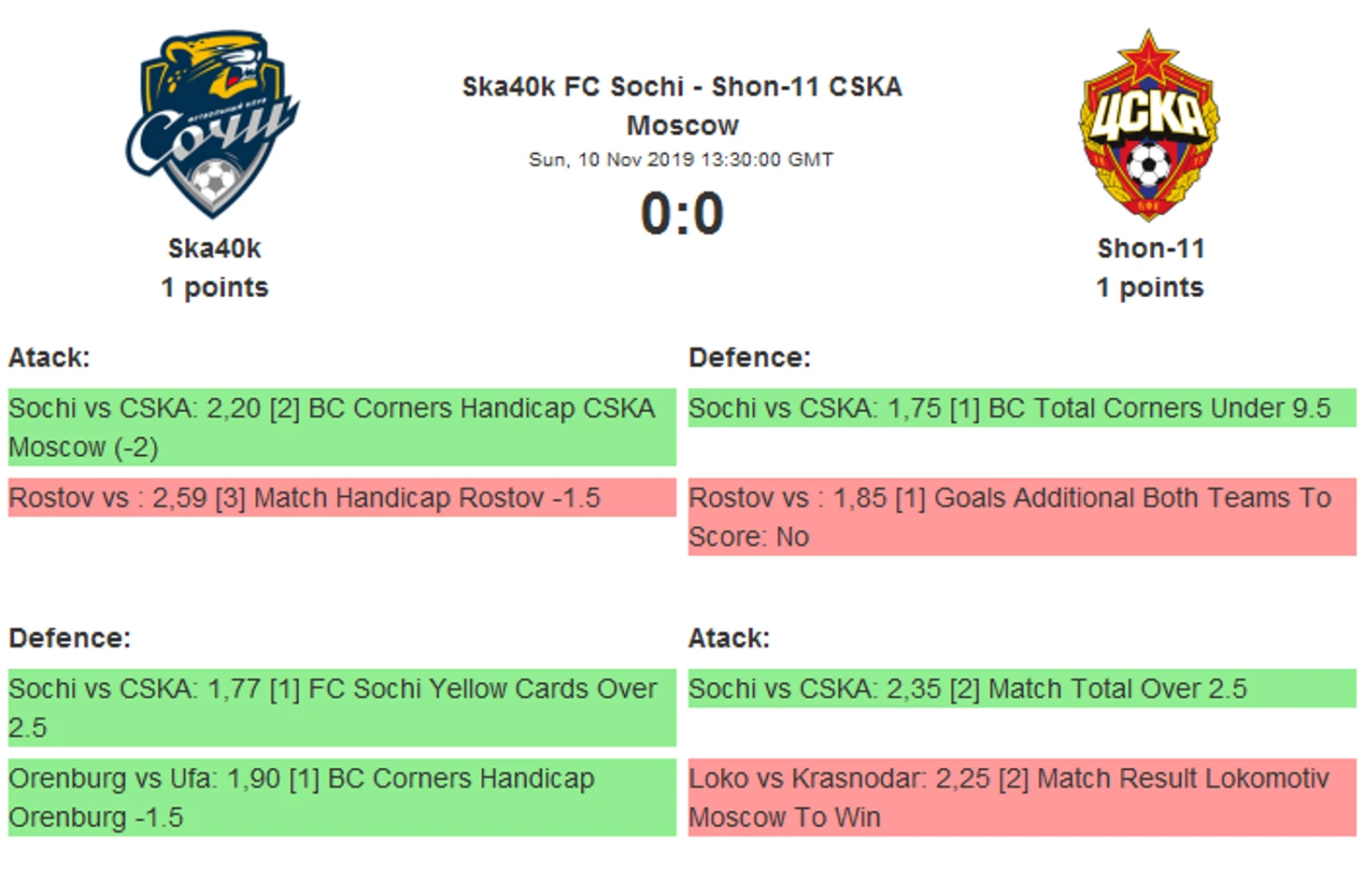Select the FC Sochi Yellow Cards Over 2.5 bet
1364x896 pixels.
pos(342,707)
